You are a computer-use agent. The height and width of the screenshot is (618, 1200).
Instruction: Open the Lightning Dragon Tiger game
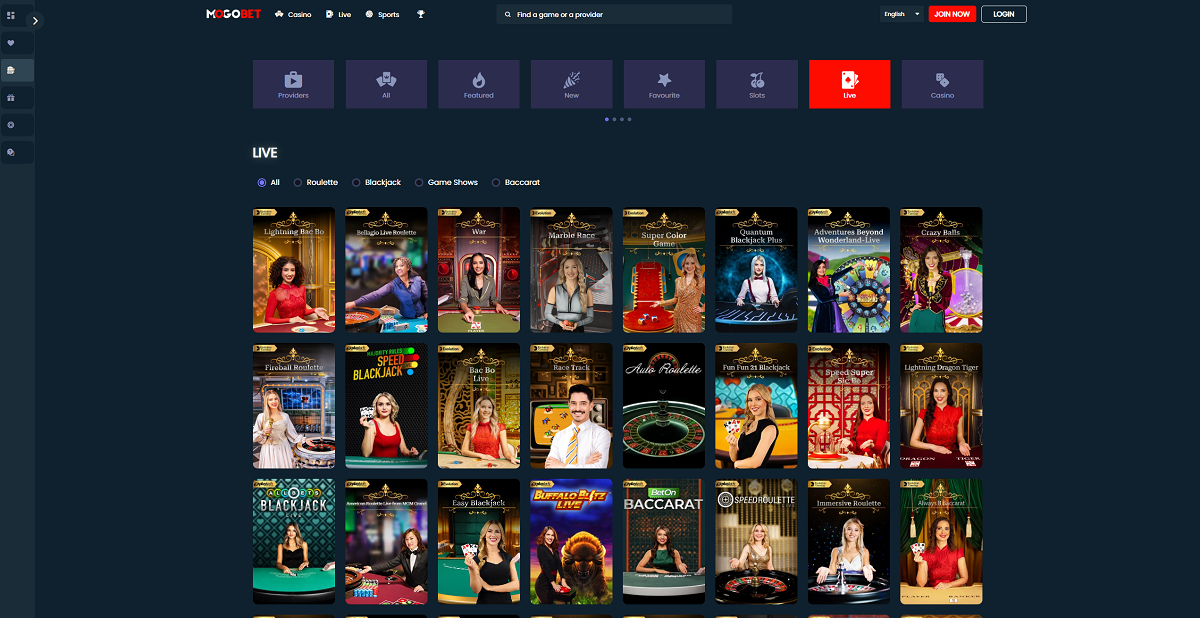(x=941, y=406)
